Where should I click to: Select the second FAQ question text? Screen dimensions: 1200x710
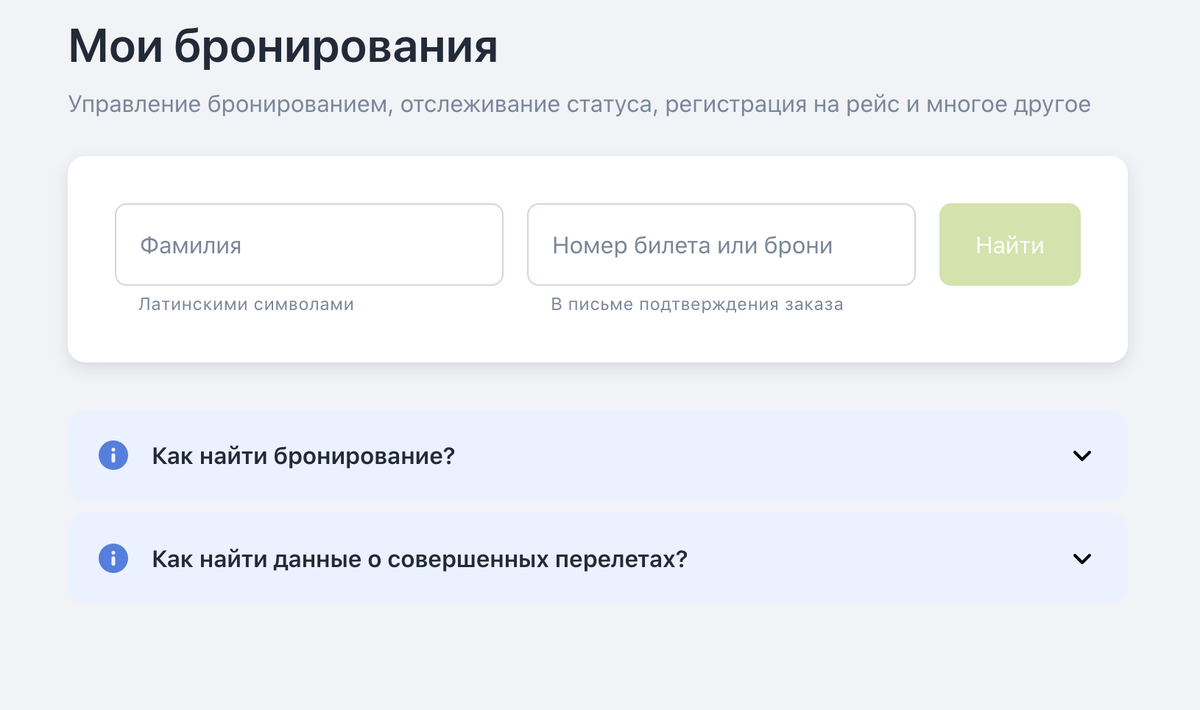click(x=418, y=558)
